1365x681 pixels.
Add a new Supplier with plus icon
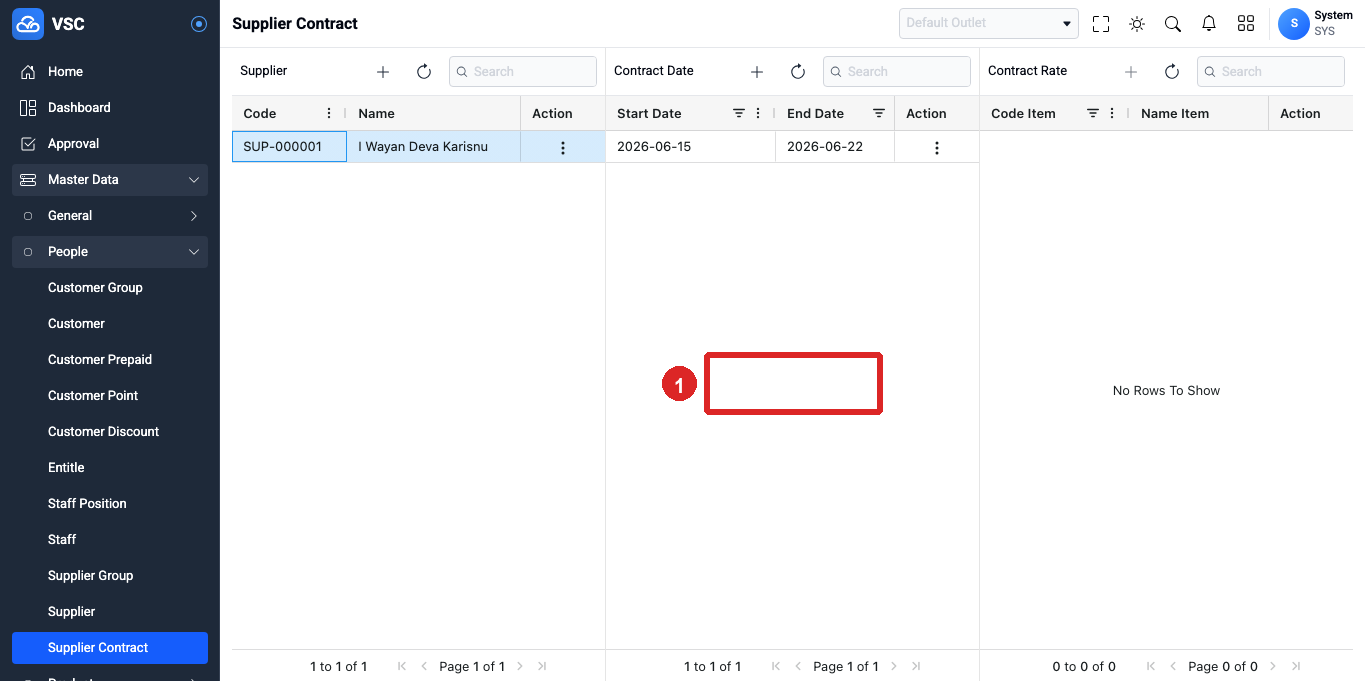tap(383, 72)
